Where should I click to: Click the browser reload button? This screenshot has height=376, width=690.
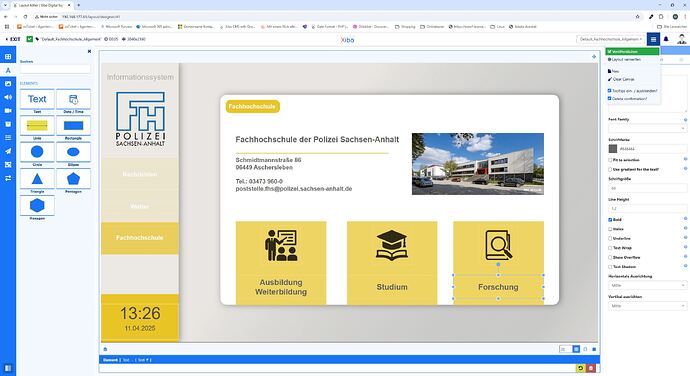[x=25, y=17]
